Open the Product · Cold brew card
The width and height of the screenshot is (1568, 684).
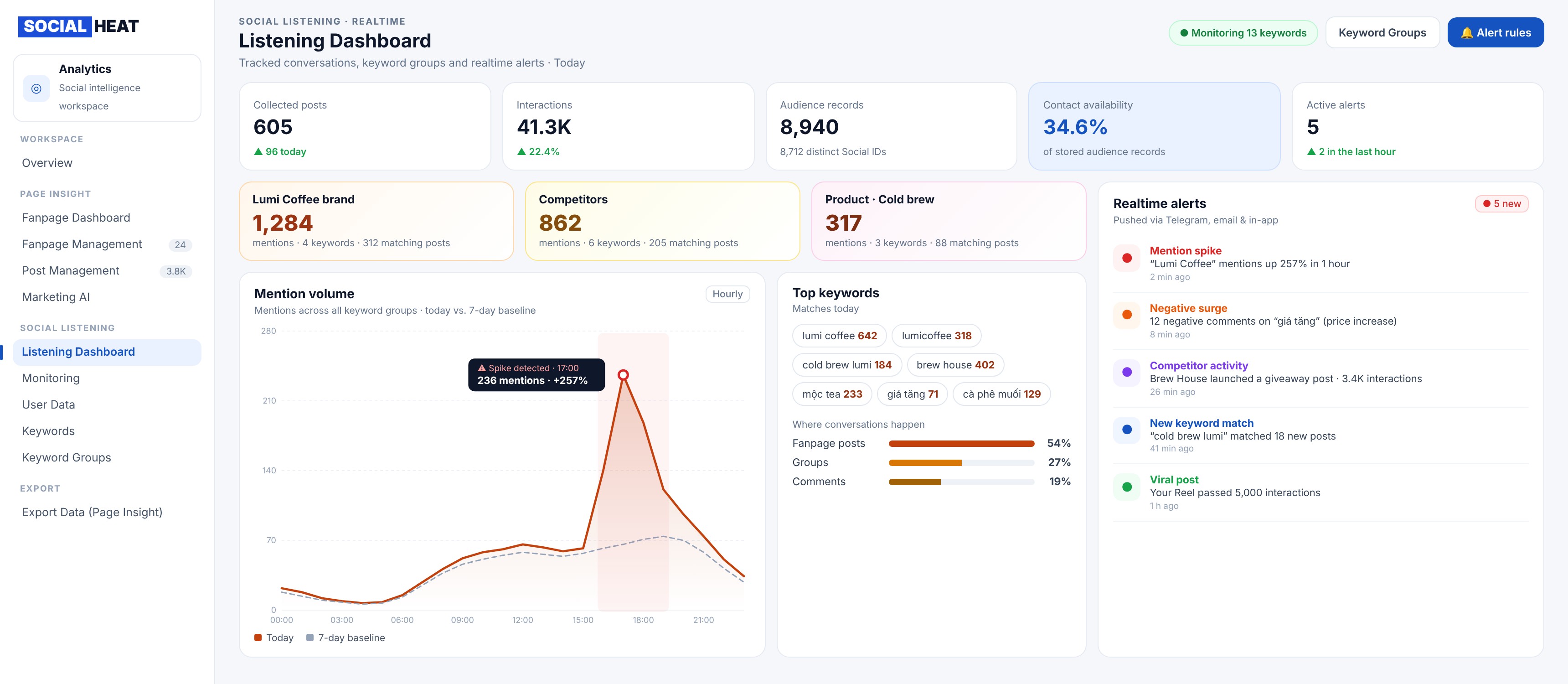pos(949,221)
